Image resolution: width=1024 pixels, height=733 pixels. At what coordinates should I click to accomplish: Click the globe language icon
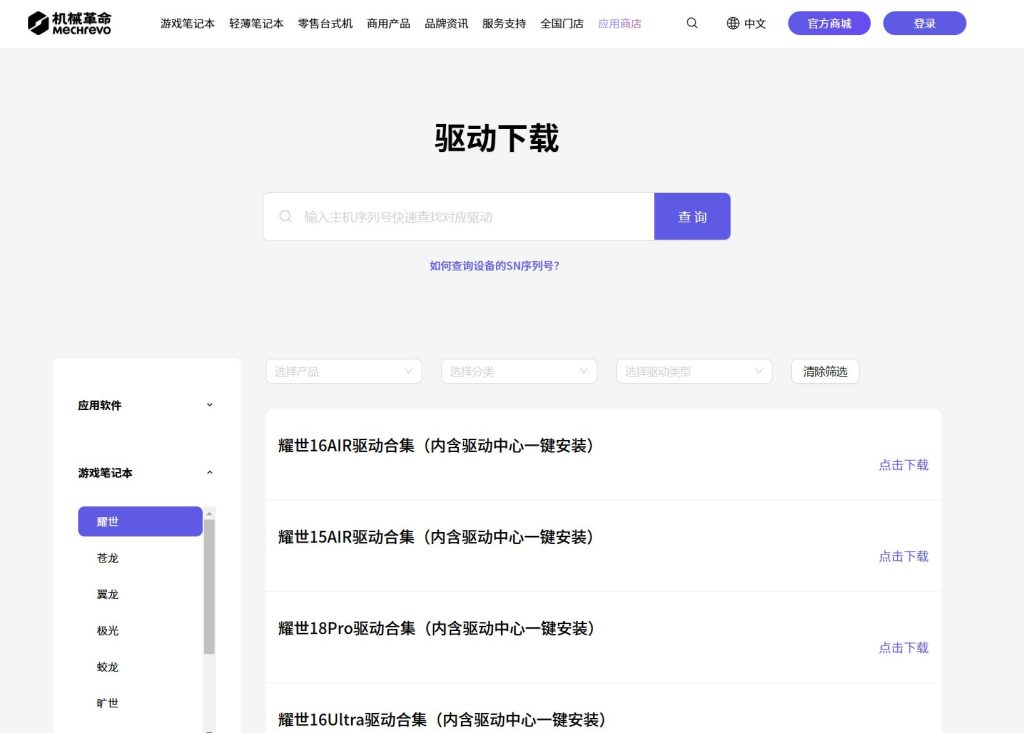(733, 24)
